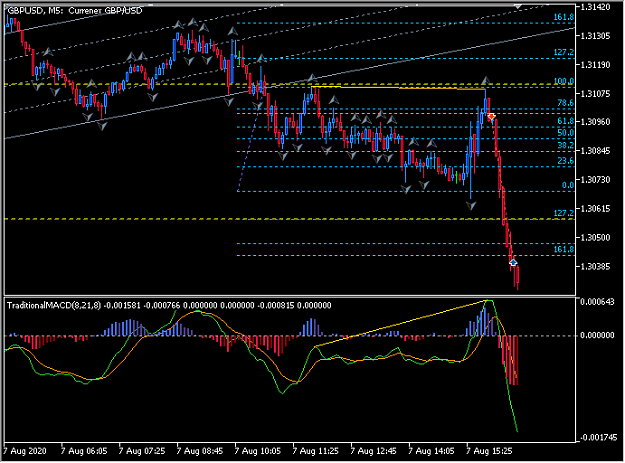This screenshot has width=625, height=463.
Task: Click the 1.30845 price scale value
Action: click(596, 151)
